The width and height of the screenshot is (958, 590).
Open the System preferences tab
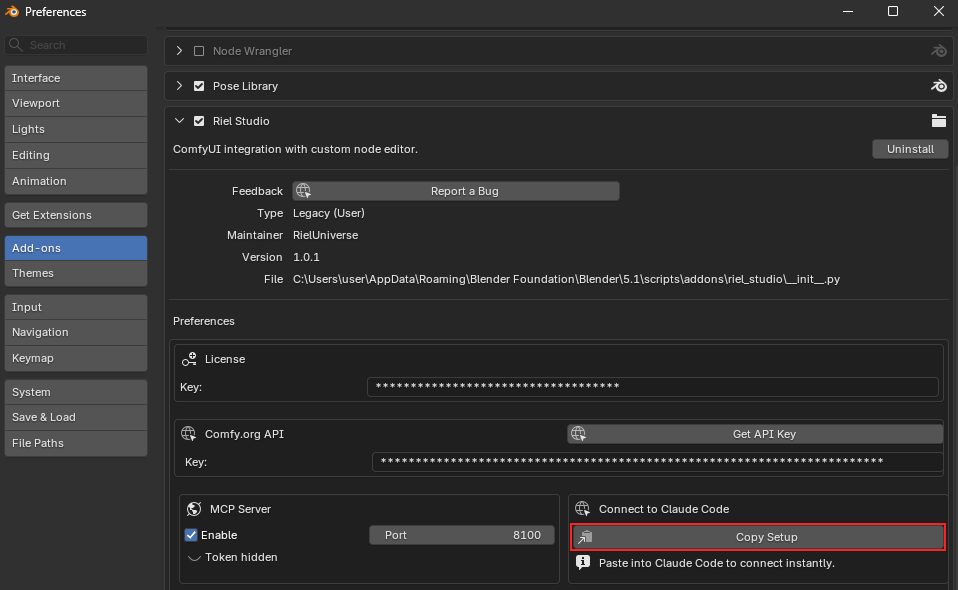pyautogui.click(x=76, y=392)
